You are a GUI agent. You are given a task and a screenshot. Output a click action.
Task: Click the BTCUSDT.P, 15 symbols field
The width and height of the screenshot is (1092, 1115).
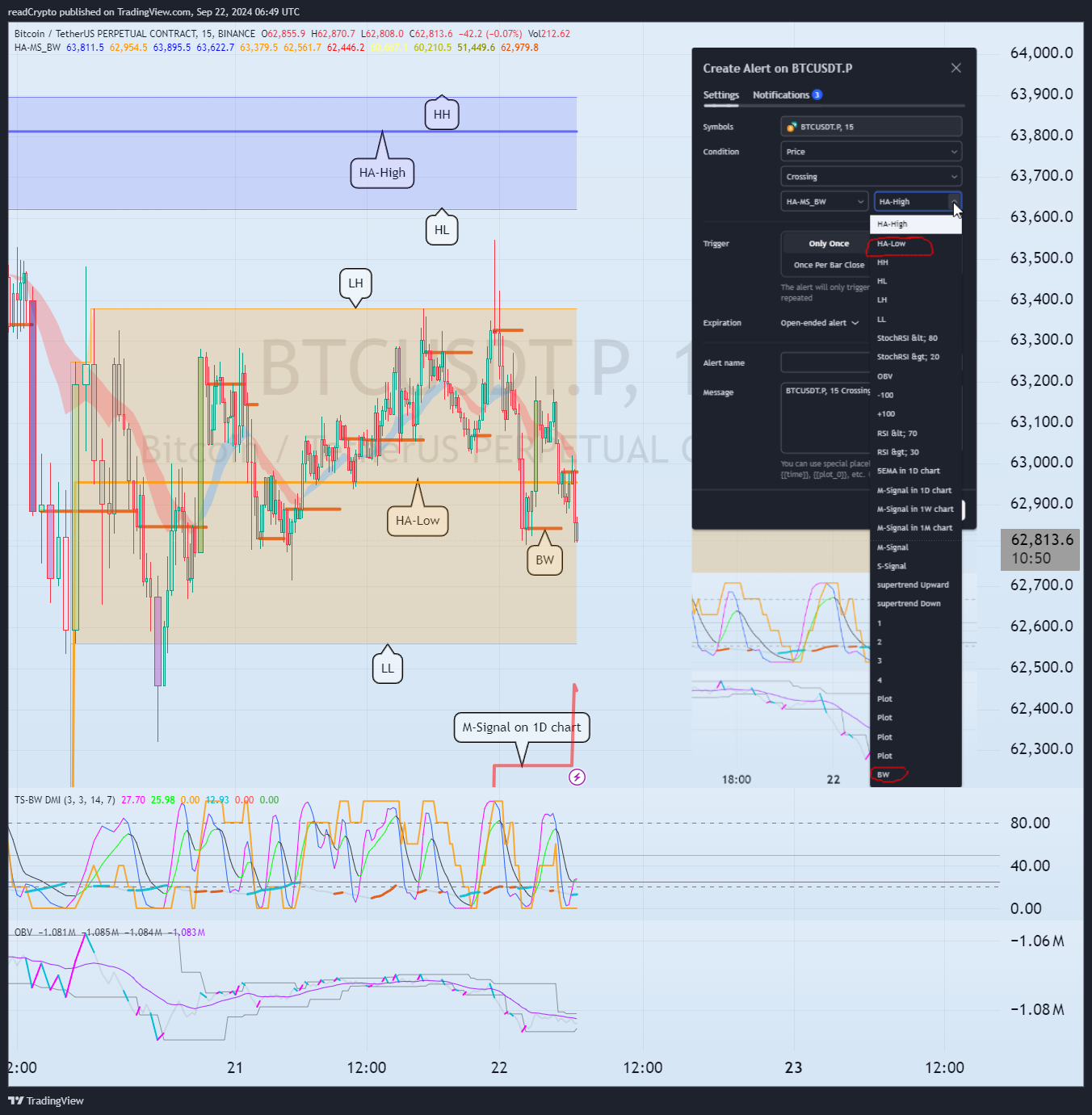click(x=871, y=127)
